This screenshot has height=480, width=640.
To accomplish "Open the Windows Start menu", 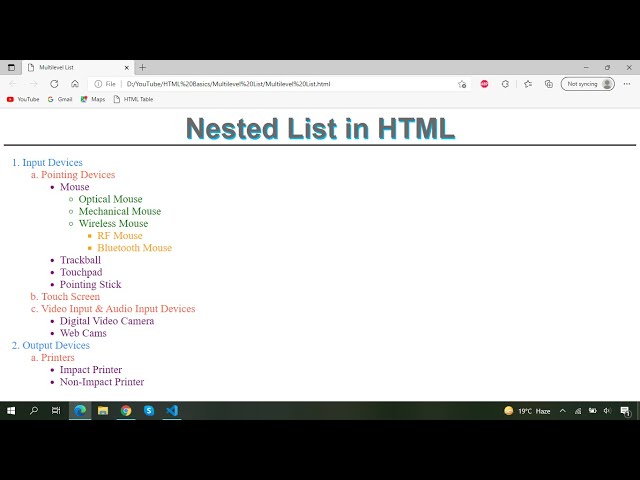I will (11, 411).
